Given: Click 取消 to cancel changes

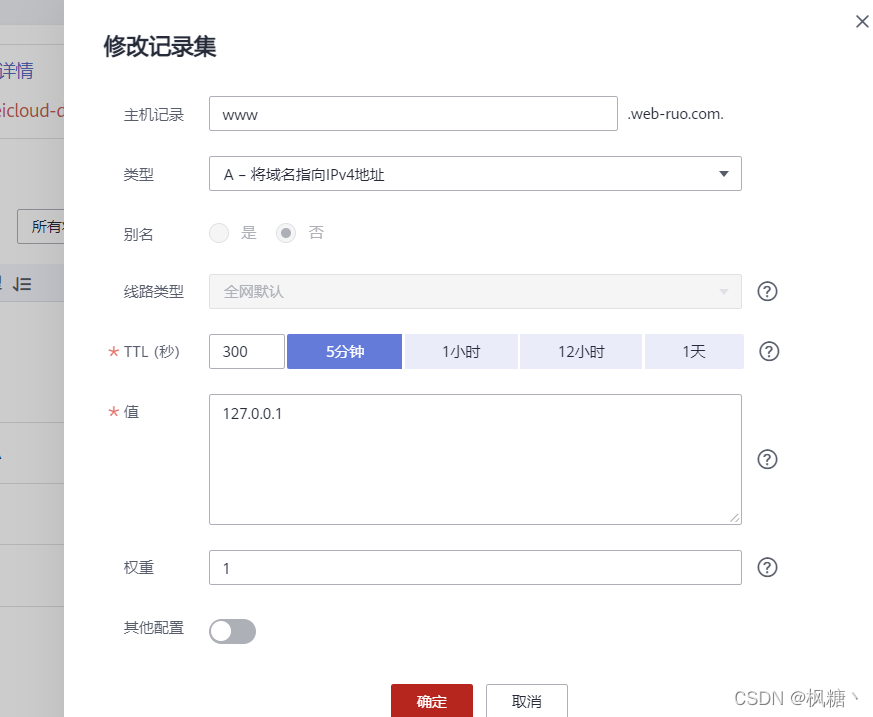Looking at the screenshot, I should point(526,701).
